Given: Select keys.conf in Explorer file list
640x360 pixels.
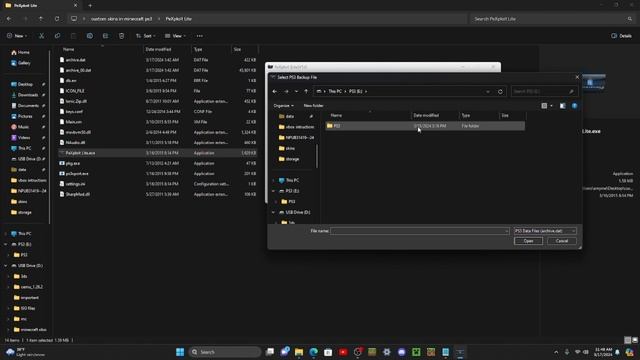Looking at the screenshot, I should 158,111.
